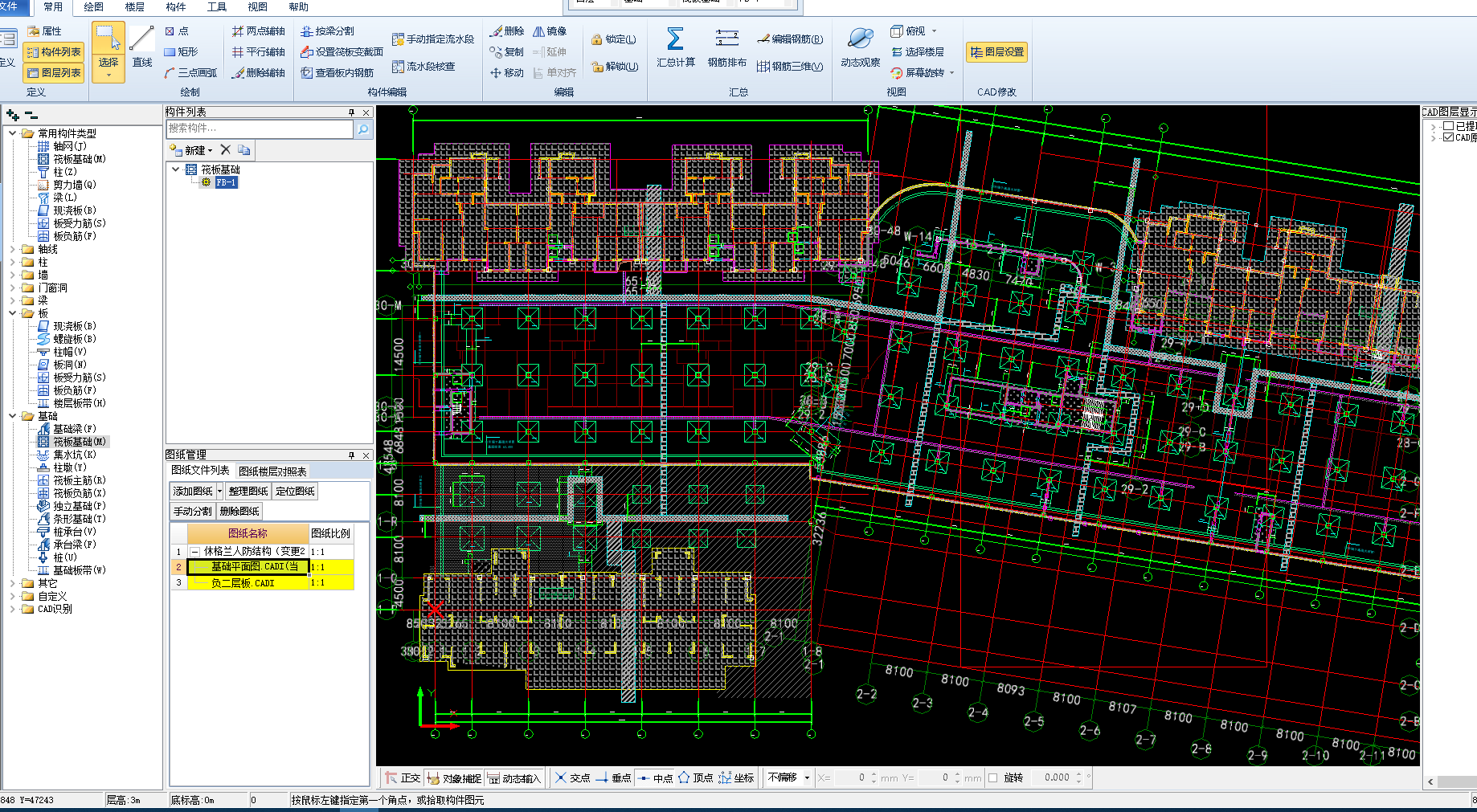This screenshot has height=812, width=1477.
Task: Switch to the 帮助 ribbon tab
Action: [299, 7]
